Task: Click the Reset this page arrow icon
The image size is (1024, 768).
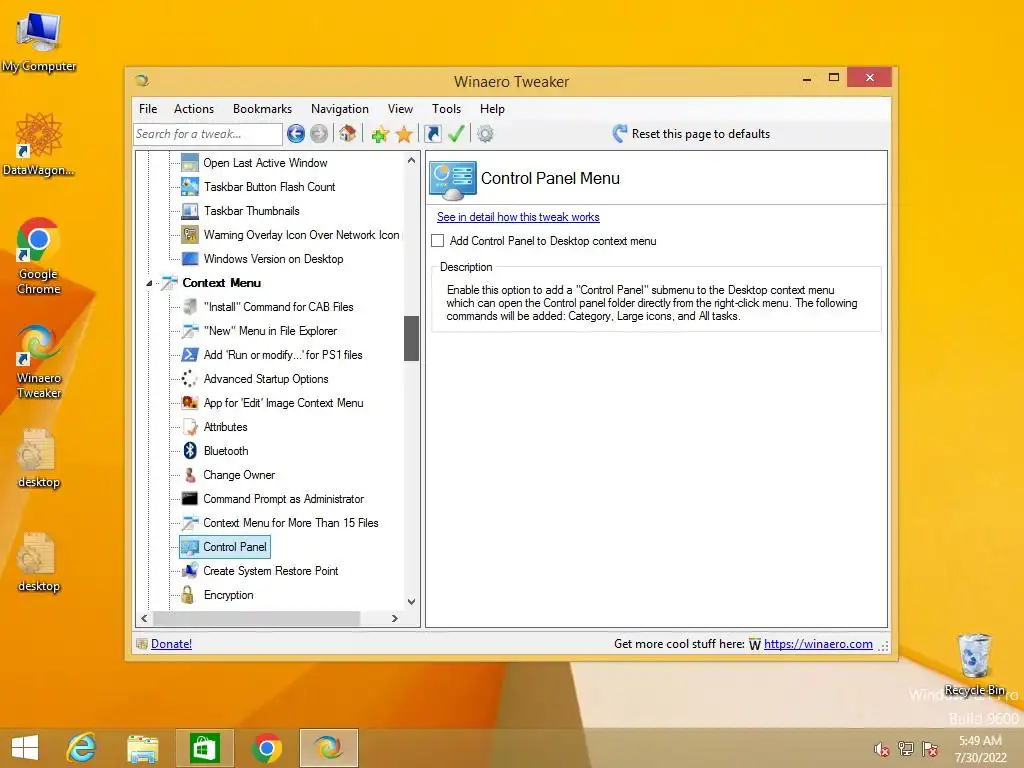Action: (619, 134)
